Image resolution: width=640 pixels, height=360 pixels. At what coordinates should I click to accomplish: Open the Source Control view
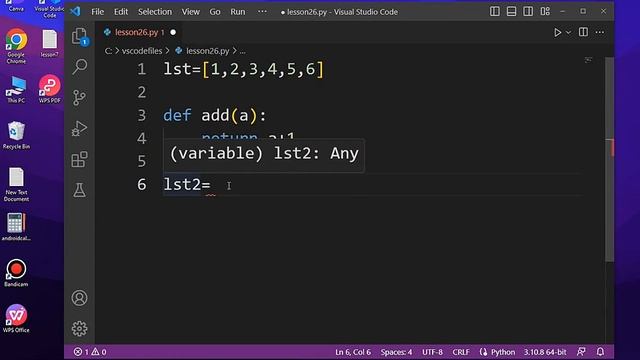[x=80, y=98]
